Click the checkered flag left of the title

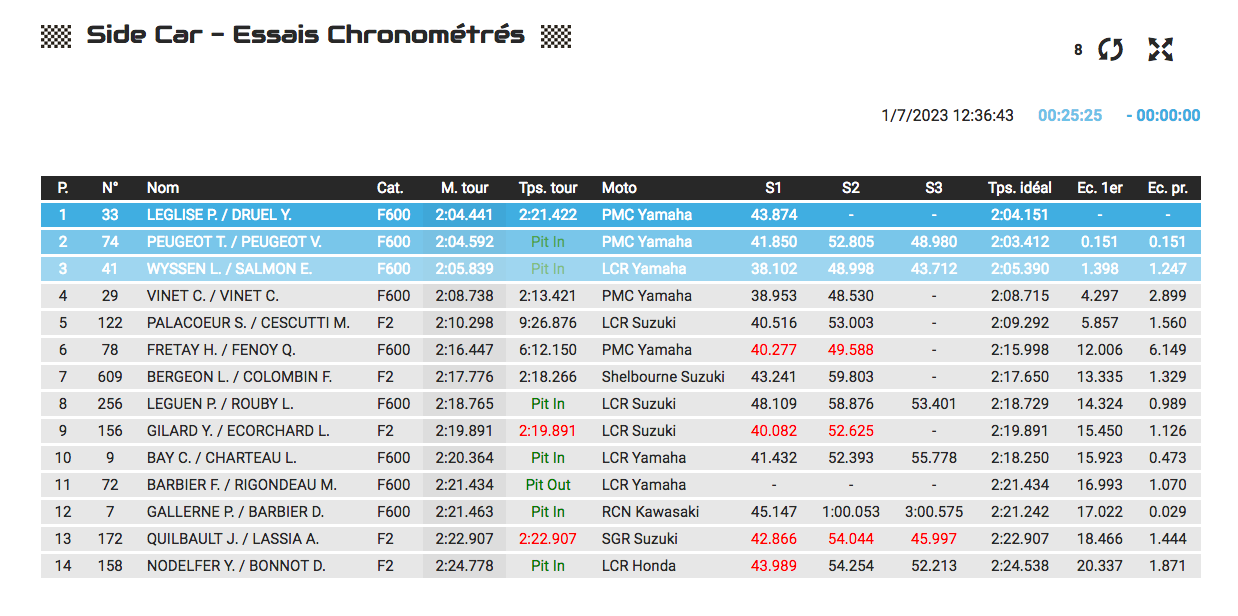tap(56, 36)
